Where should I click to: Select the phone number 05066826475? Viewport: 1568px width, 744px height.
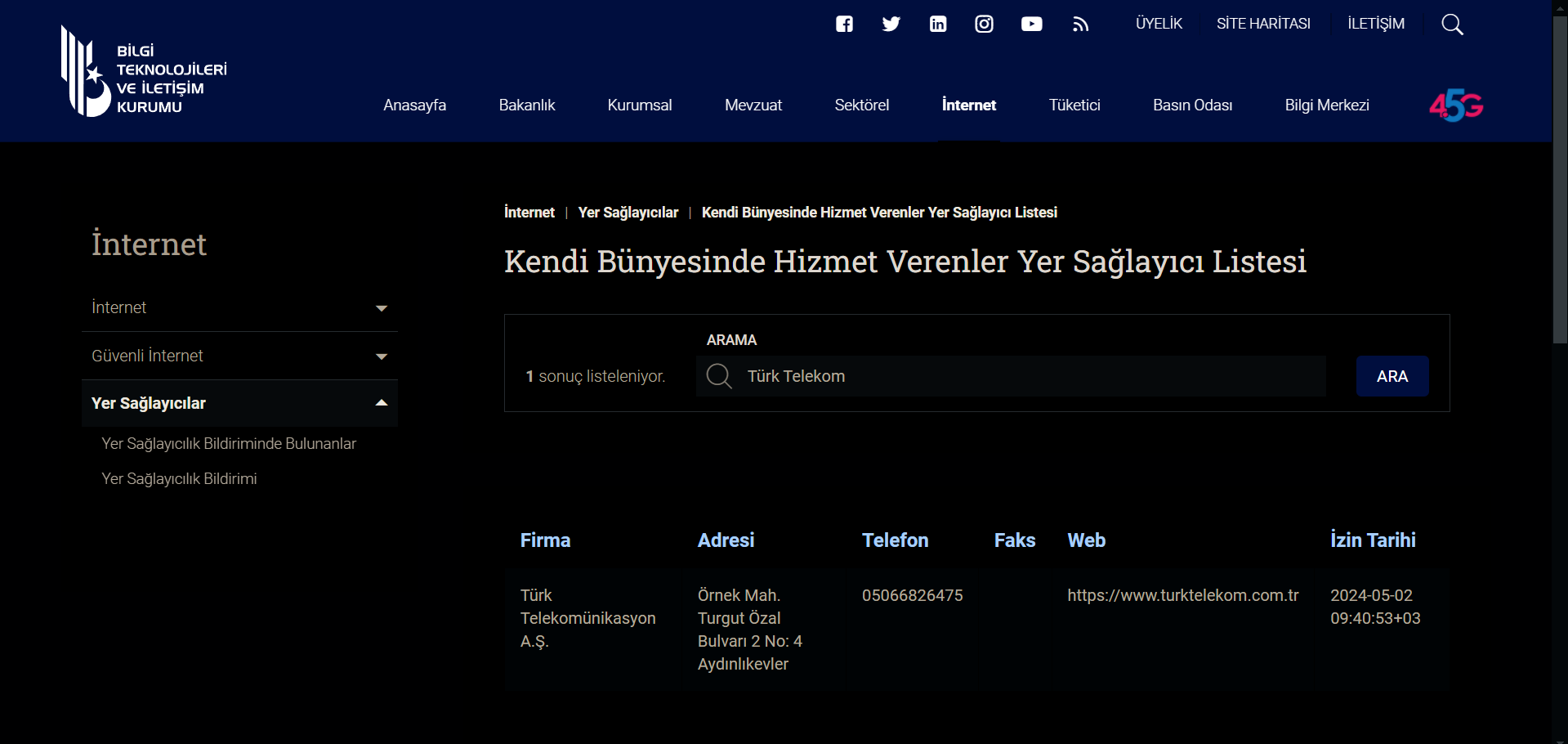click(x=913, y=595)
